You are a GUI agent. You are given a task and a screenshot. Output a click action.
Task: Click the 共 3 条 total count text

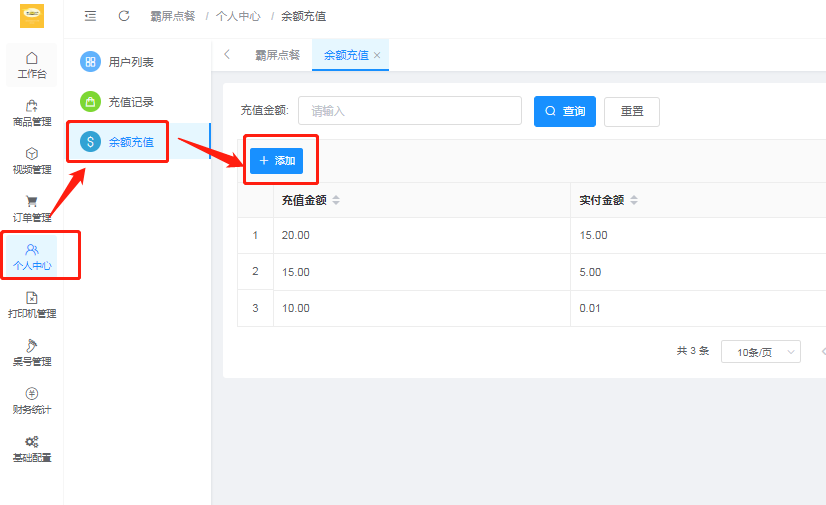click(693, 351)
